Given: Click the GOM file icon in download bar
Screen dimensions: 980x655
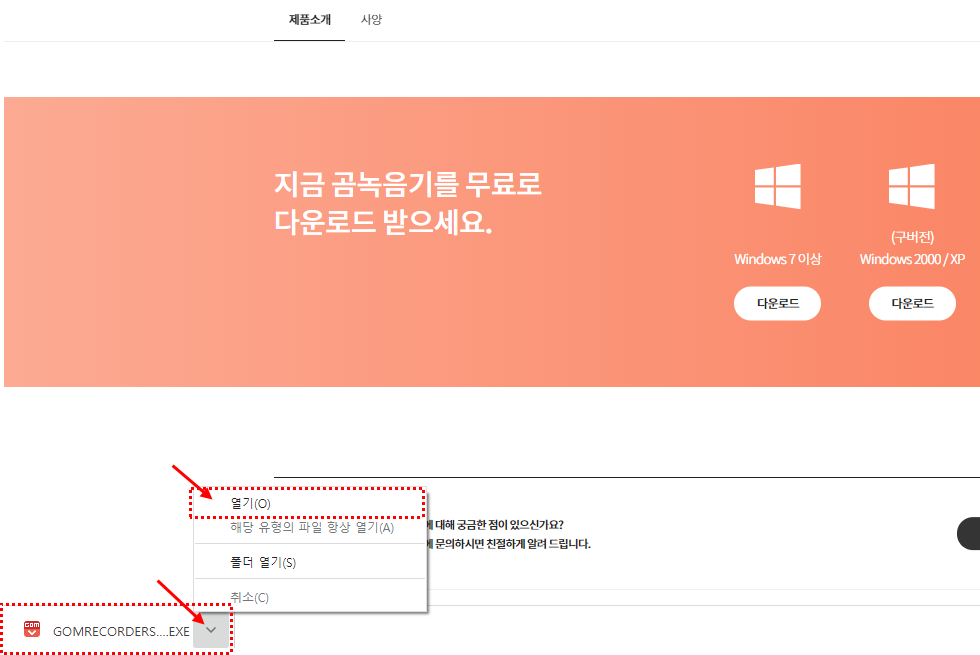Looking at the screenshot, I should click(32, 629).
